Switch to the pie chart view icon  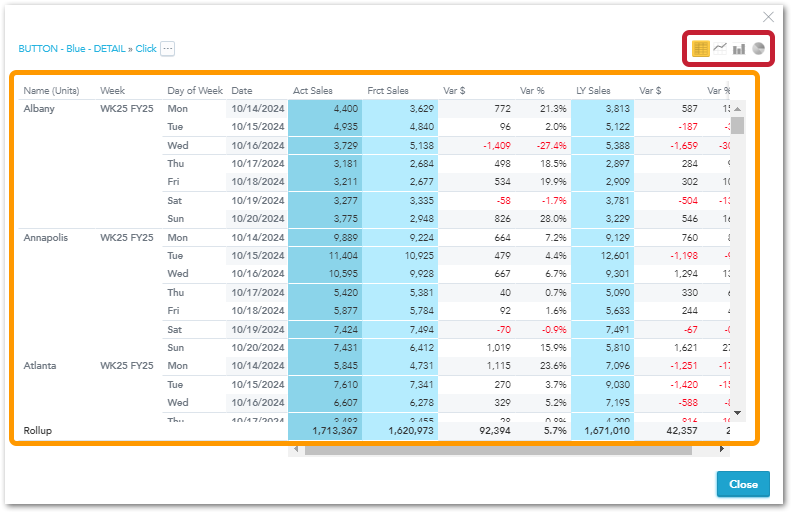pyautogui.click(x=759, y=48)
